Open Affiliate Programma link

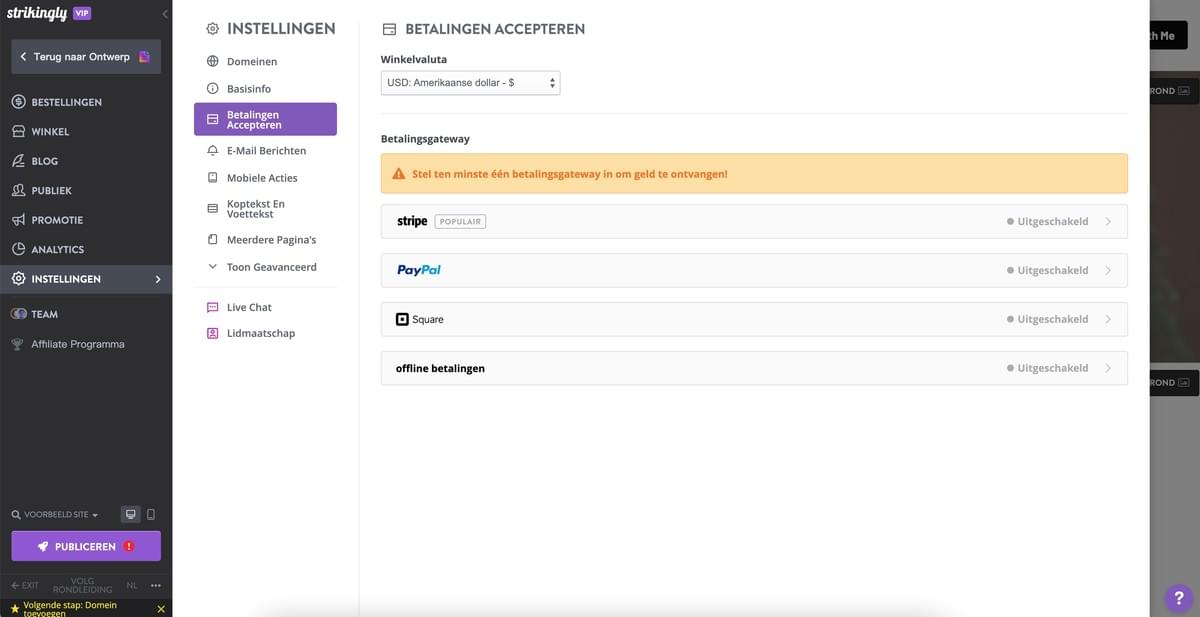[78, 344]
